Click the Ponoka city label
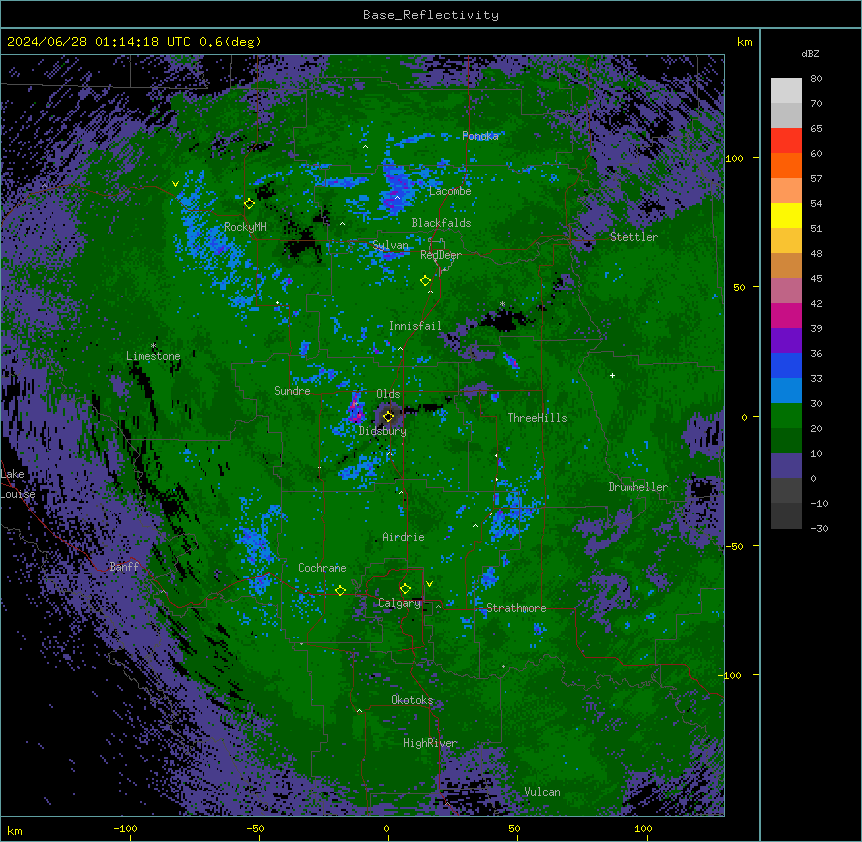Image resolution: width=862 pixels, height=842 pixels. pyautogui.click(x=480, y=136)
